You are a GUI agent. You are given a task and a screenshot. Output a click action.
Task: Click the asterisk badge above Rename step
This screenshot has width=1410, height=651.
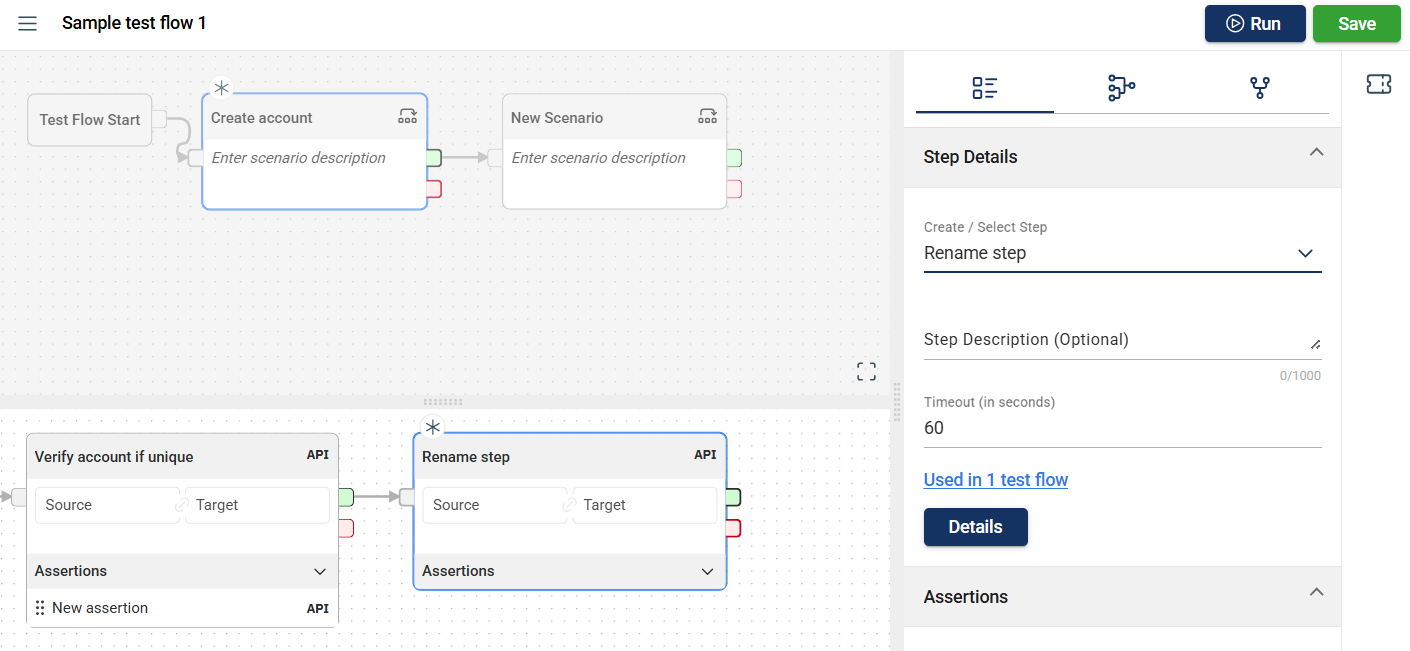(x=432, y=427)
